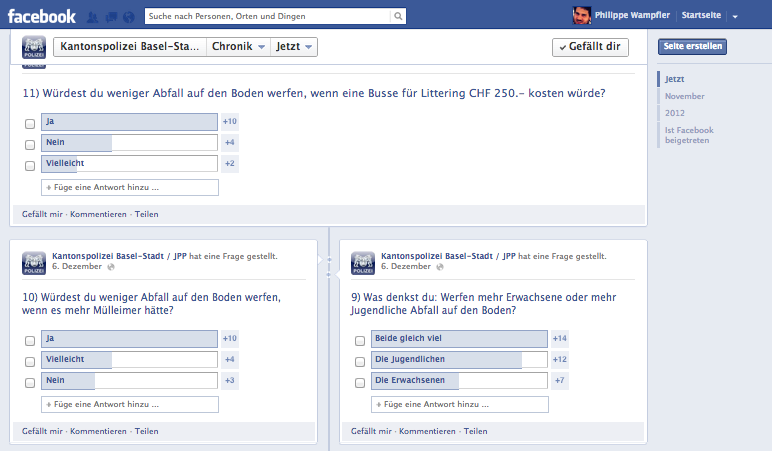772x451 pixels.
Task: Click the police avatar on question 10 post
Action: click(x=34, y=261)
